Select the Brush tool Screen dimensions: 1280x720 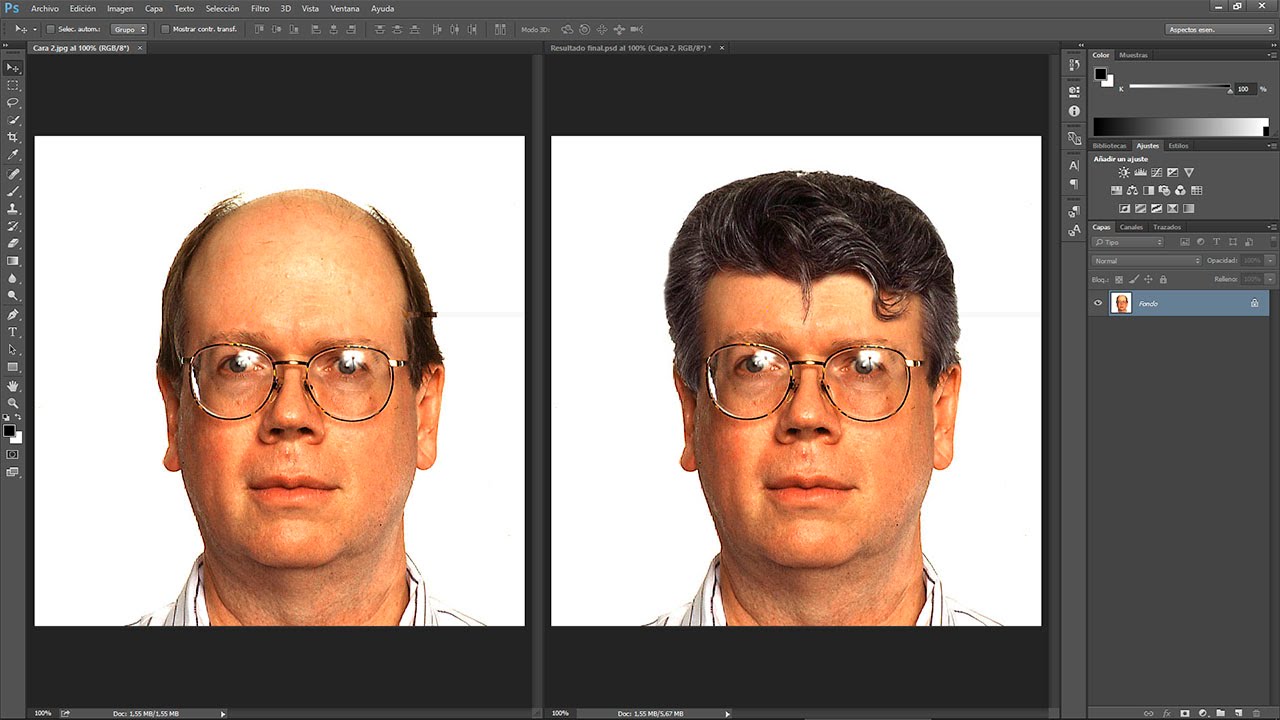[13, 191]
